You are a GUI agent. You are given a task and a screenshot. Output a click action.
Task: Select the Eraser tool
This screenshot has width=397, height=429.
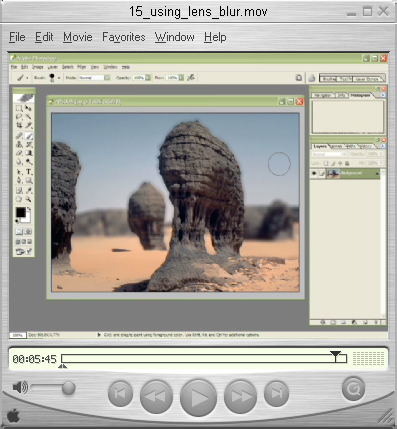19,153
